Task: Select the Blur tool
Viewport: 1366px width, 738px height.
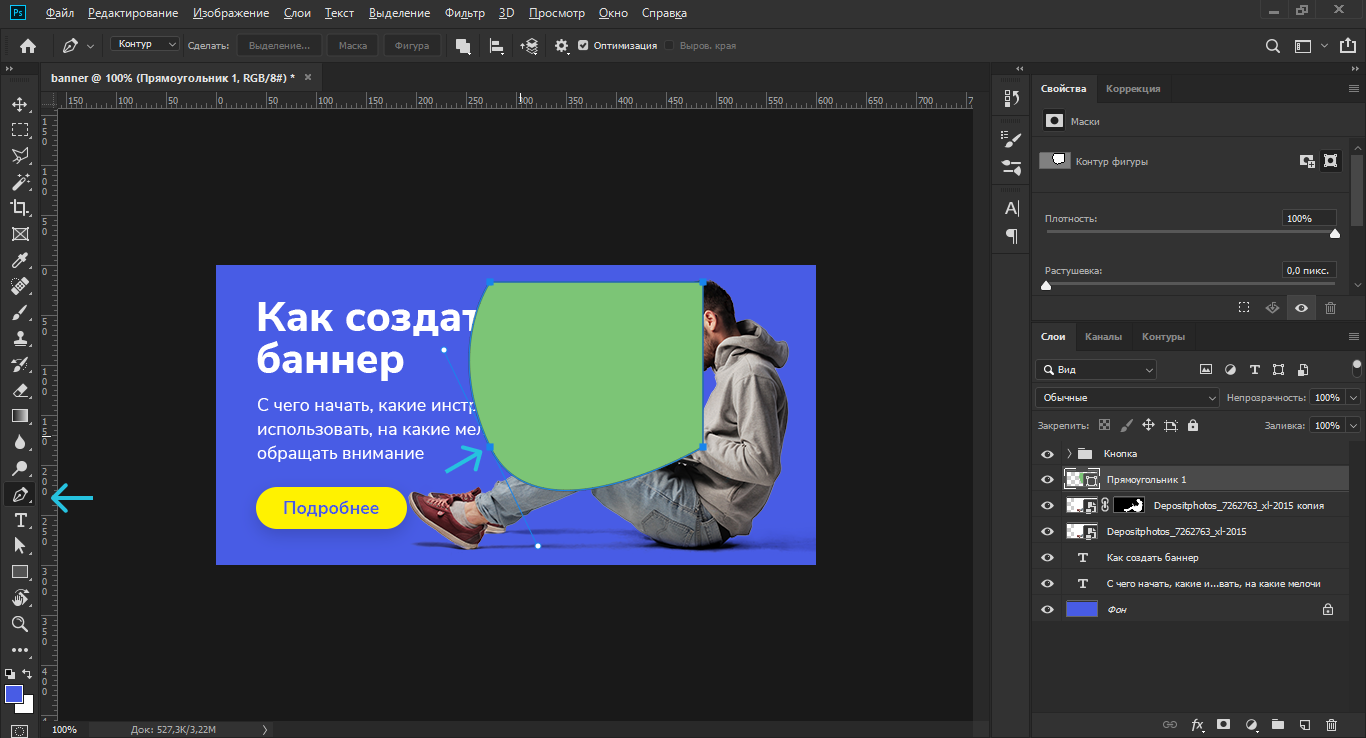Action: click(20, 442)
